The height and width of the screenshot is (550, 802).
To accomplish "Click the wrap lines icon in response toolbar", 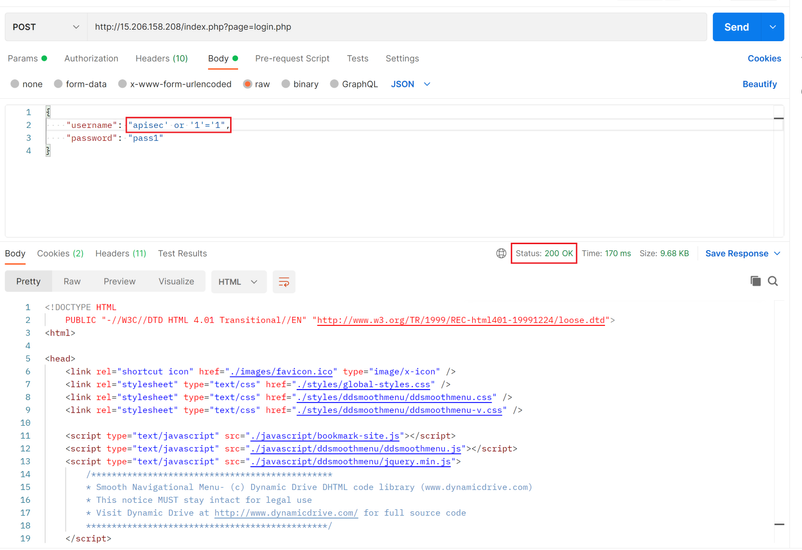I will [284, 282].
